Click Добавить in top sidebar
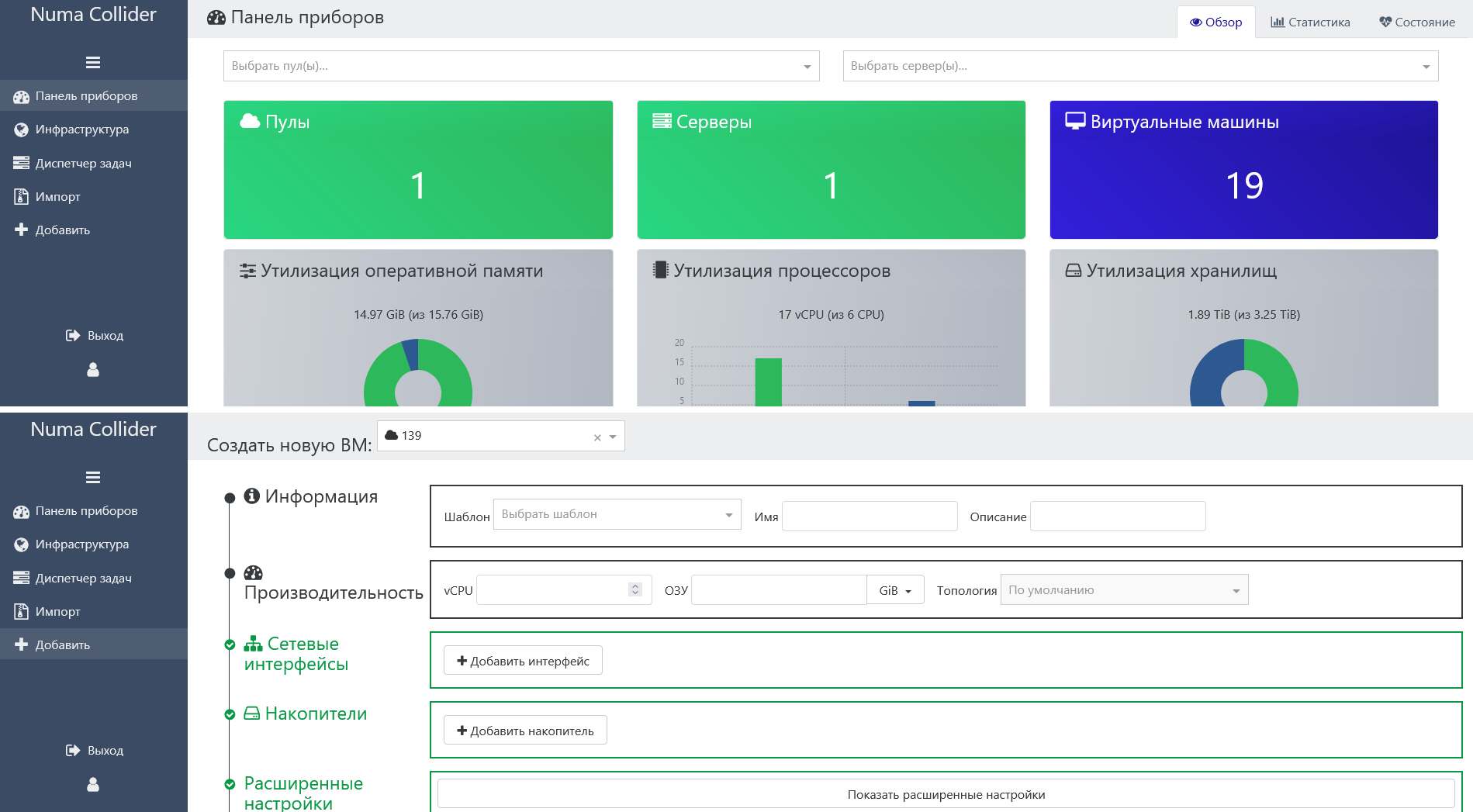The width and height of the screenshot is (1473, 812). click(93, 230)
